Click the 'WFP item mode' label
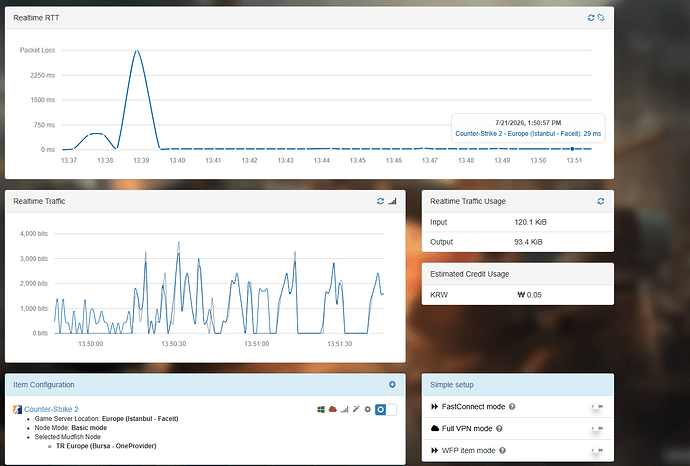 click(x=468, y=451)
